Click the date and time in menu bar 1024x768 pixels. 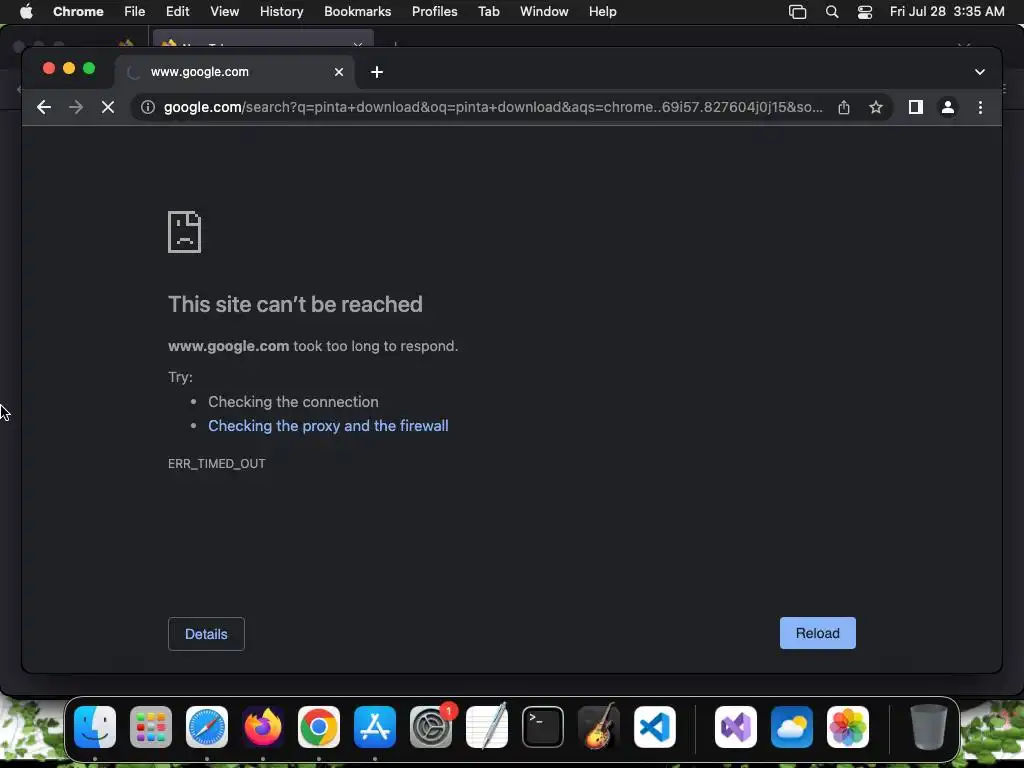[947, 12]
